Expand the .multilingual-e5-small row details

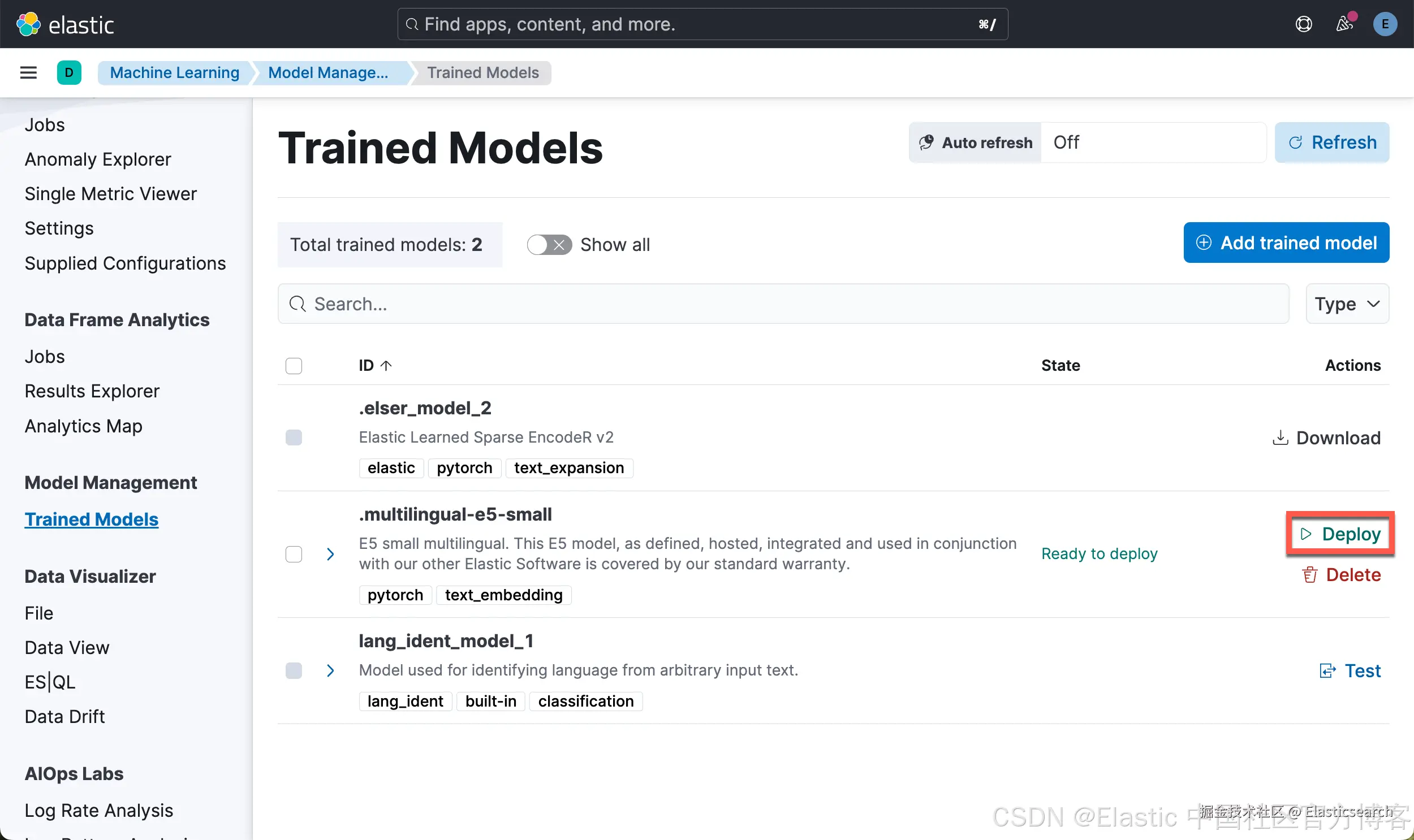pos(330,553)
